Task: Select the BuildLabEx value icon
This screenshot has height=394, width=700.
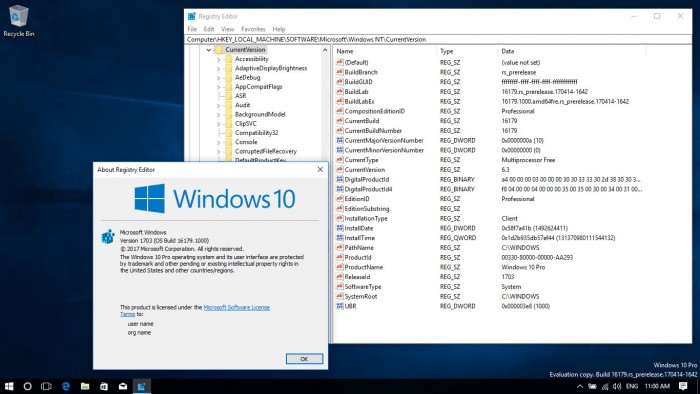Action: (340, 102)
